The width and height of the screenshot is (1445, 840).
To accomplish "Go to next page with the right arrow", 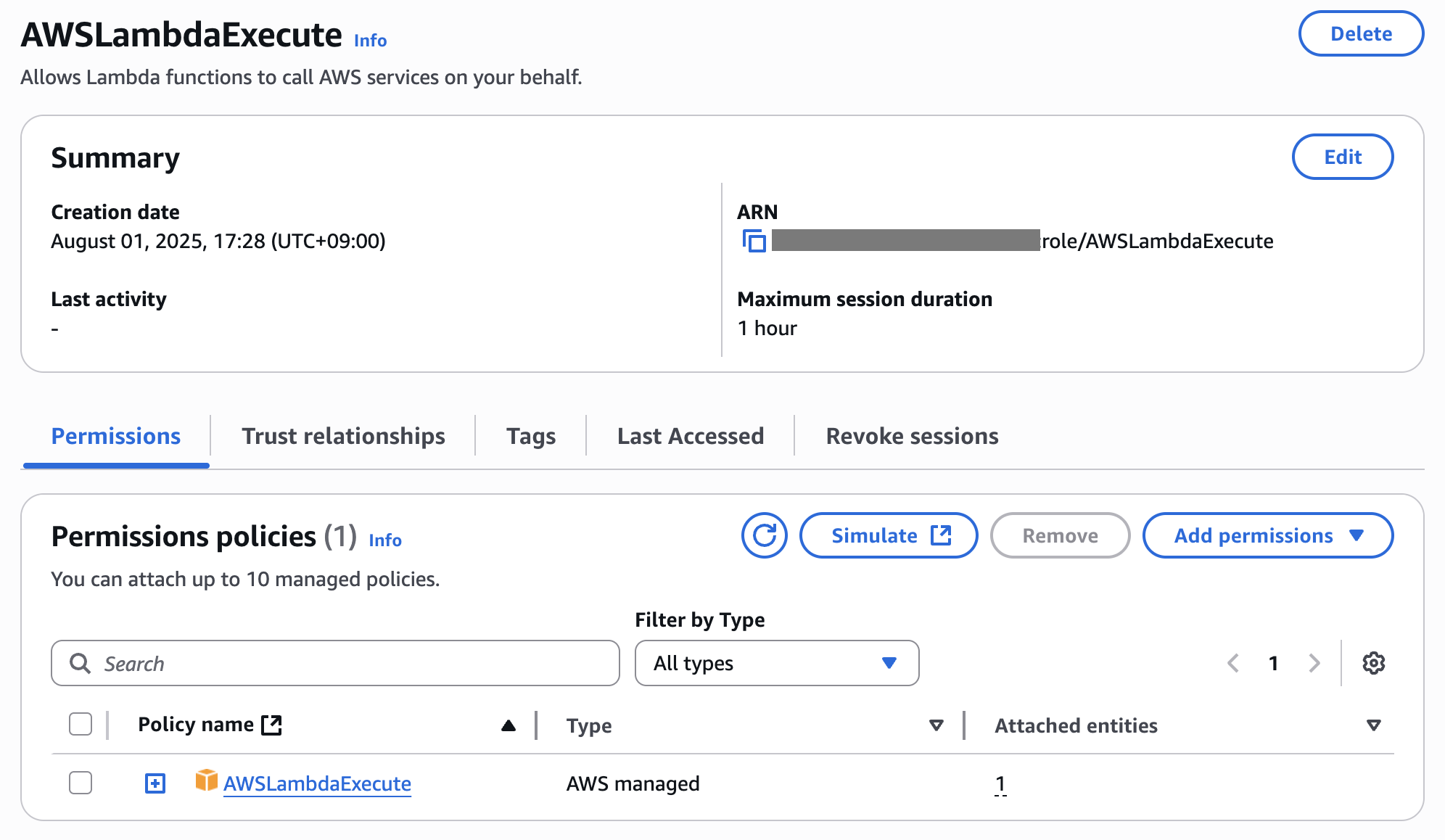I will point(1314,663).
